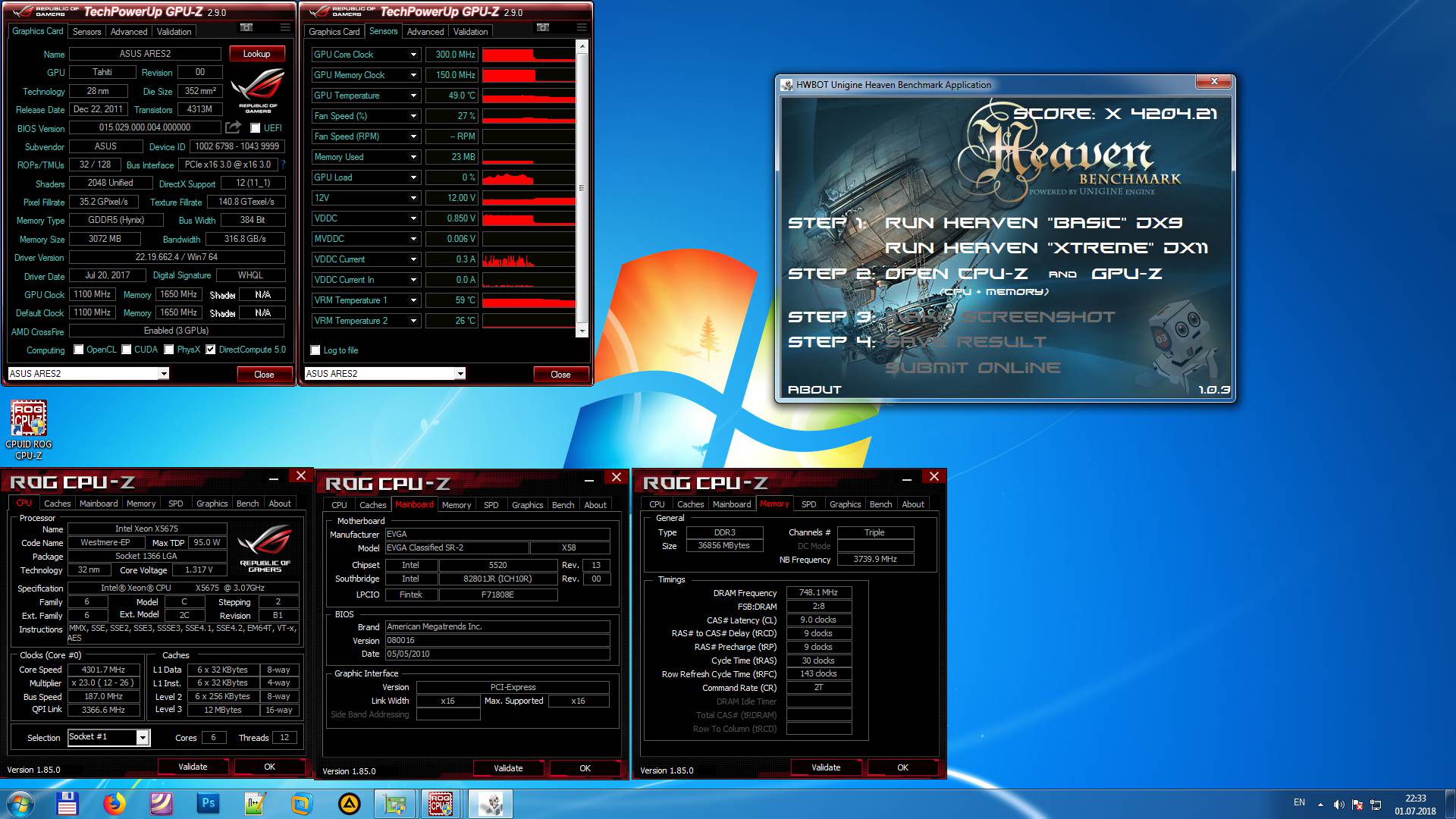Switch to GPU-Z taskbar window icon

pyautogui.click(x=395, y=804)
